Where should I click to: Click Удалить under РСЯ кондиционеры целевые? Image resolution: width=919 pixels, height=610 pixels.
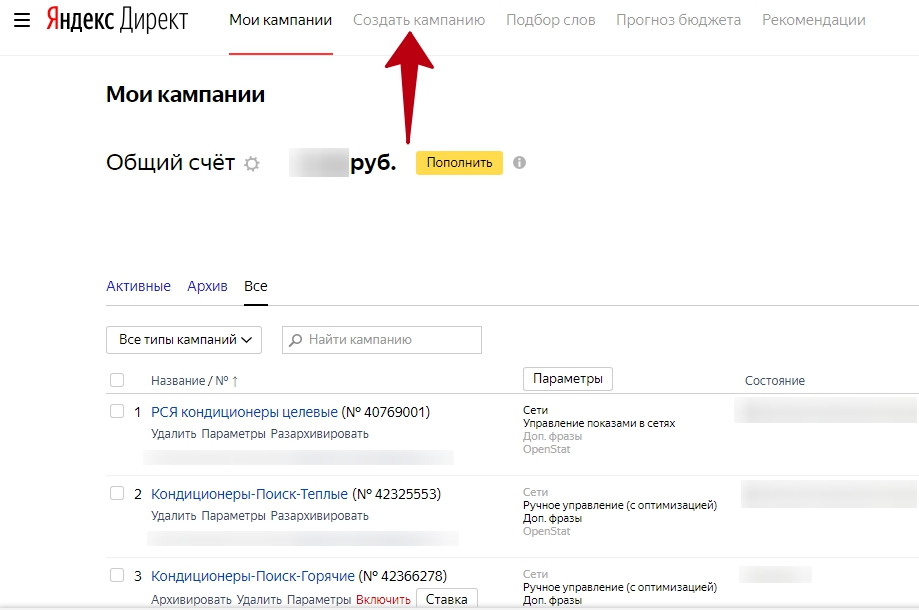(x=173, y=434)
